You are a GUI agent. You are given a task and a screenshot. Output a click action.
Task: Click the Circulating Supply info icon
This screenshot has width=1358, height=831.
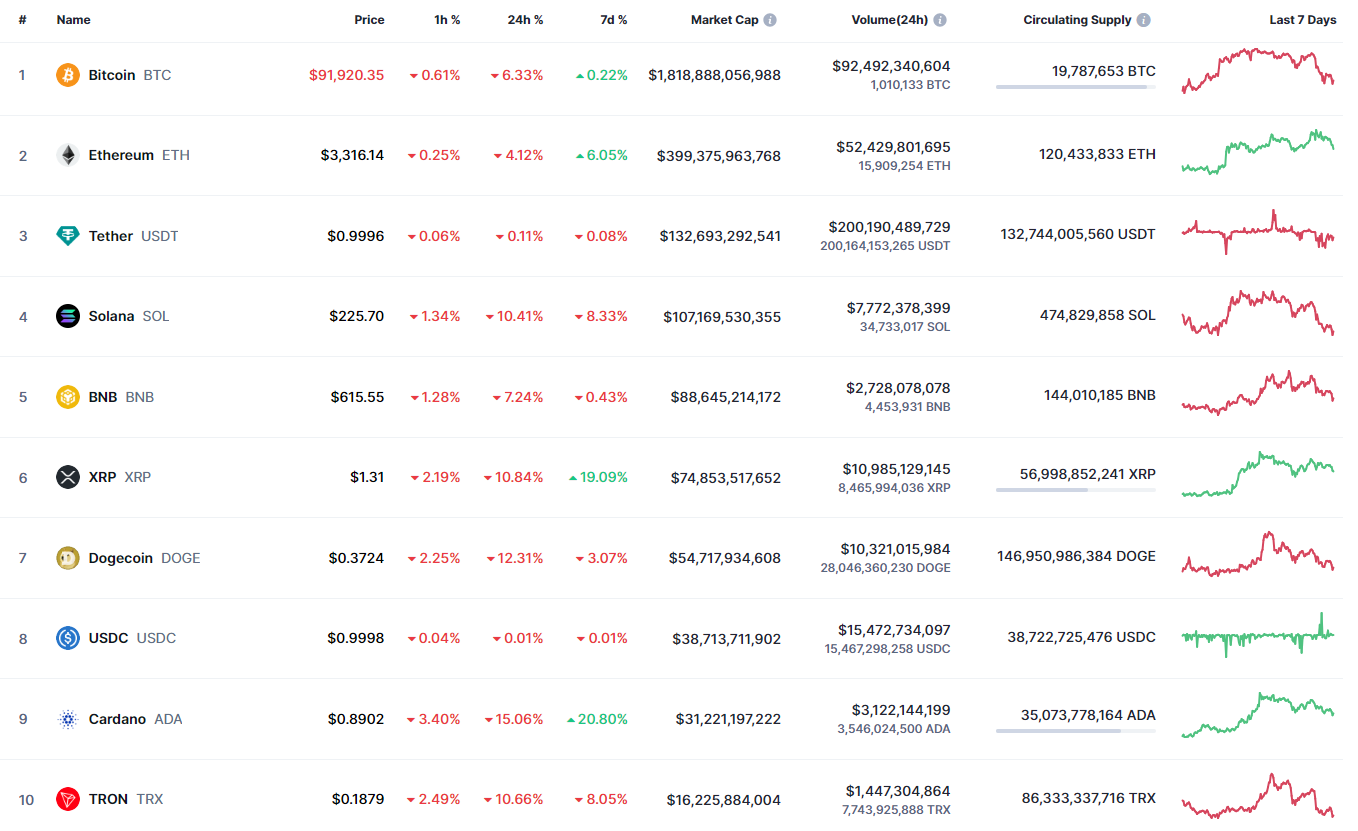(1144, 20)
